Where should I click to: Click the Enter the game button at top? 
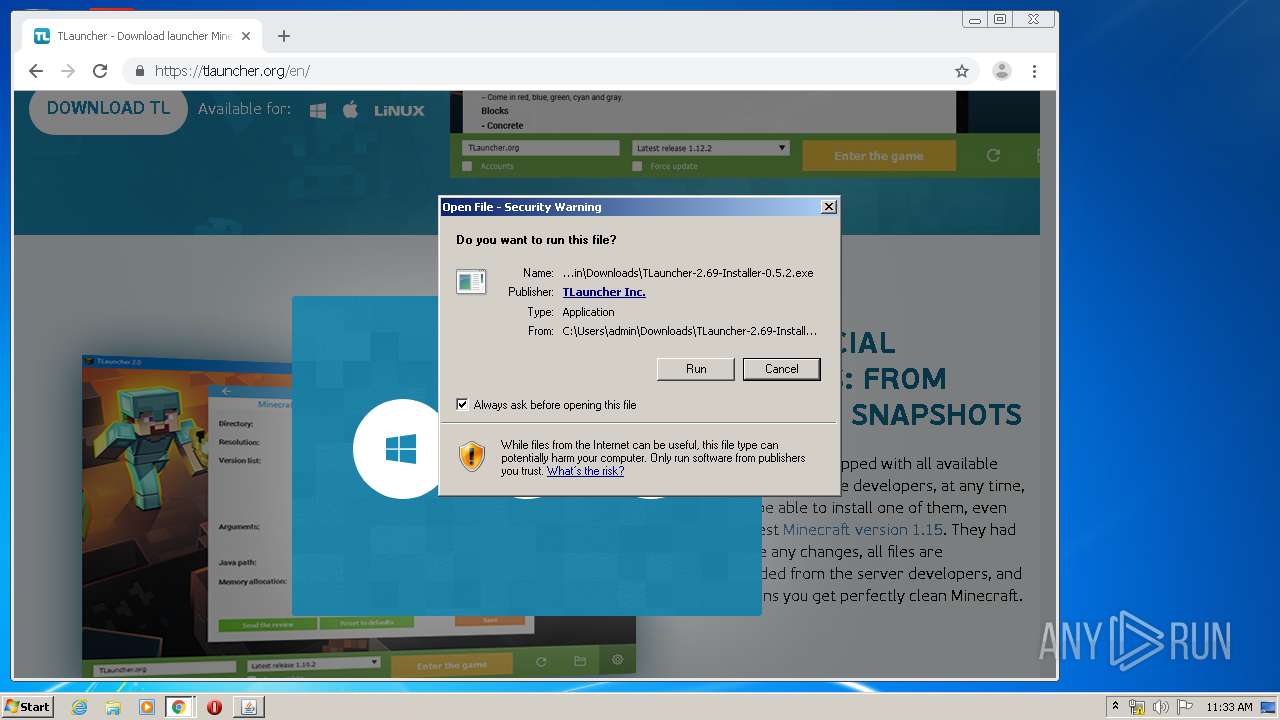click(x=879, y=156)
